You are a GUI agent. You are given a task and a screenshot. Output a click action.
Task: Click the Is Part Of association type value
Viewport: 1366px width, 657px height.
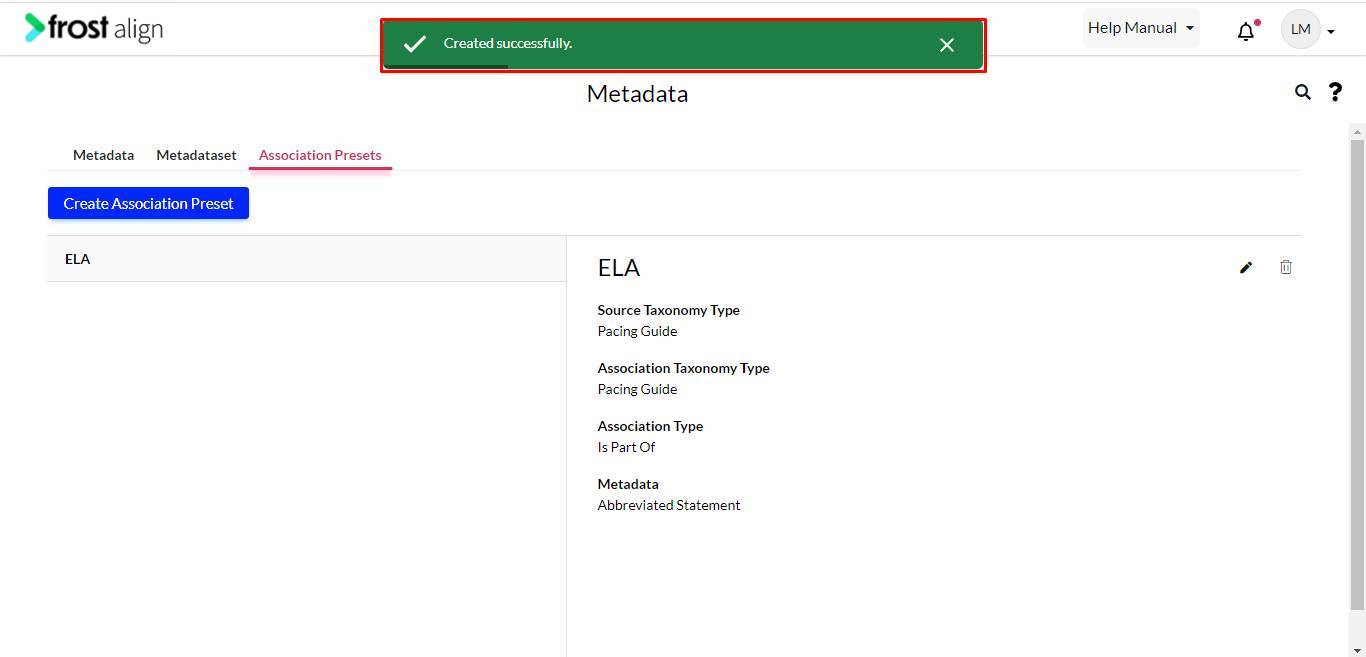click(626, 447)
